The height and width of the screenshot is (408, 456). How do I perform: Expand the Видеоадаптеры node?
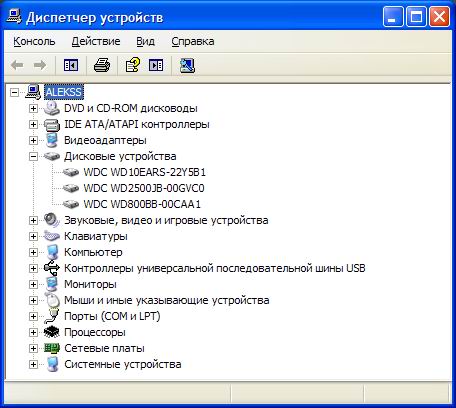pyautogui.click(x=33, y=140)
